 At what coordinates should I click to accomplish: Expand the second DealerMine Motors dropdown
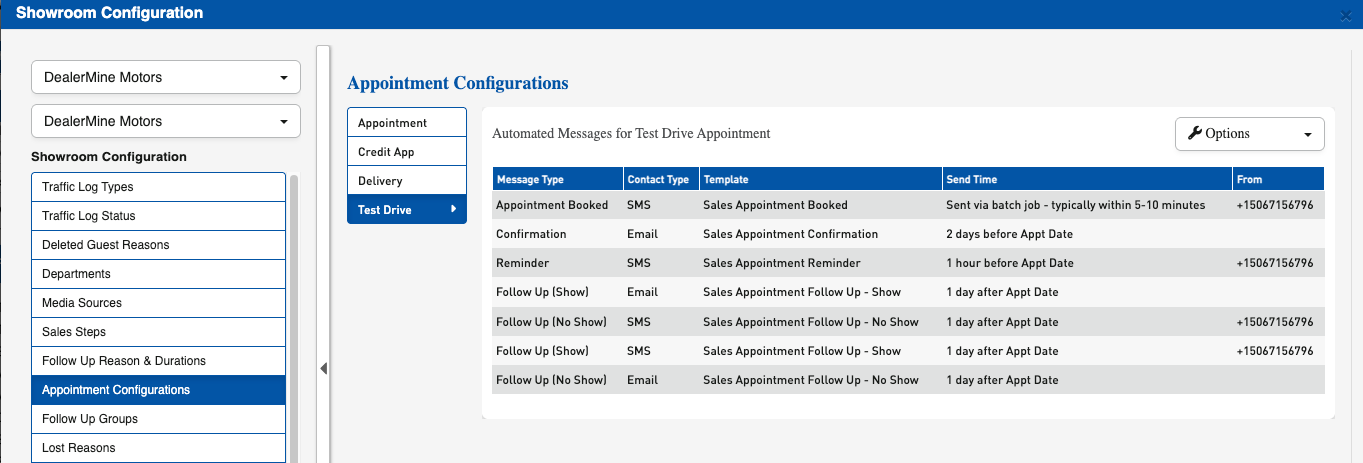pyautogui.click(x=166, y=121)
